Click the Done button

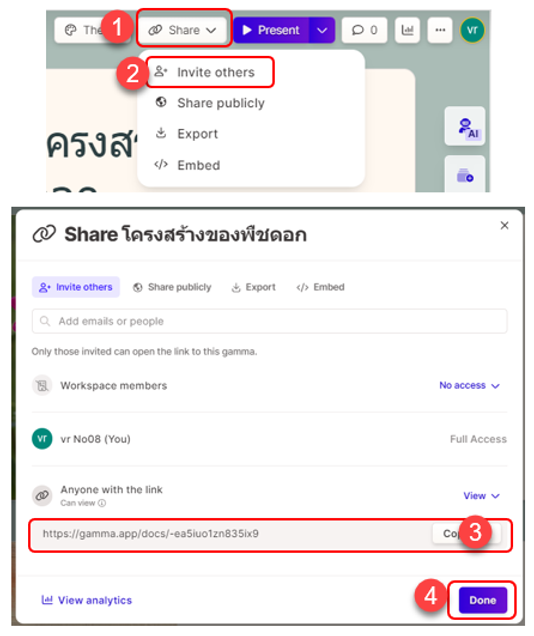click(x=483, y=600)
